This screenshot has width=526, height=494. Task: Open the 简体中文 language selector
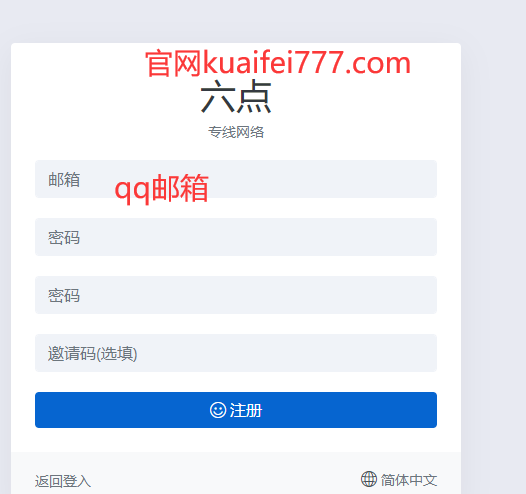pos(399,479)
